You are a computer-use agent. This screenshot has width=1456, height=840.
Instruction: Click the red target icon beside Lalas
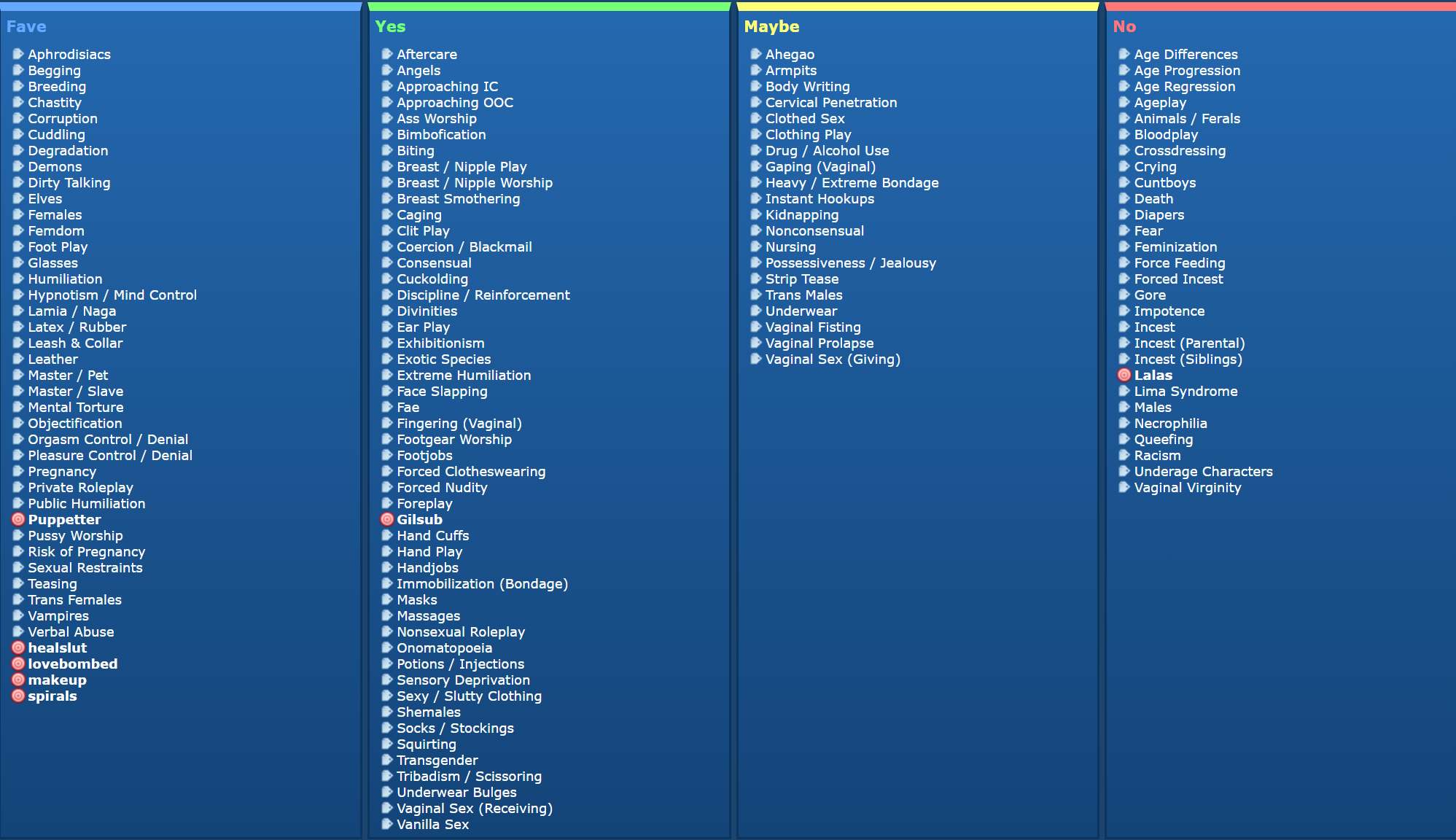[x=1124, y=375]
